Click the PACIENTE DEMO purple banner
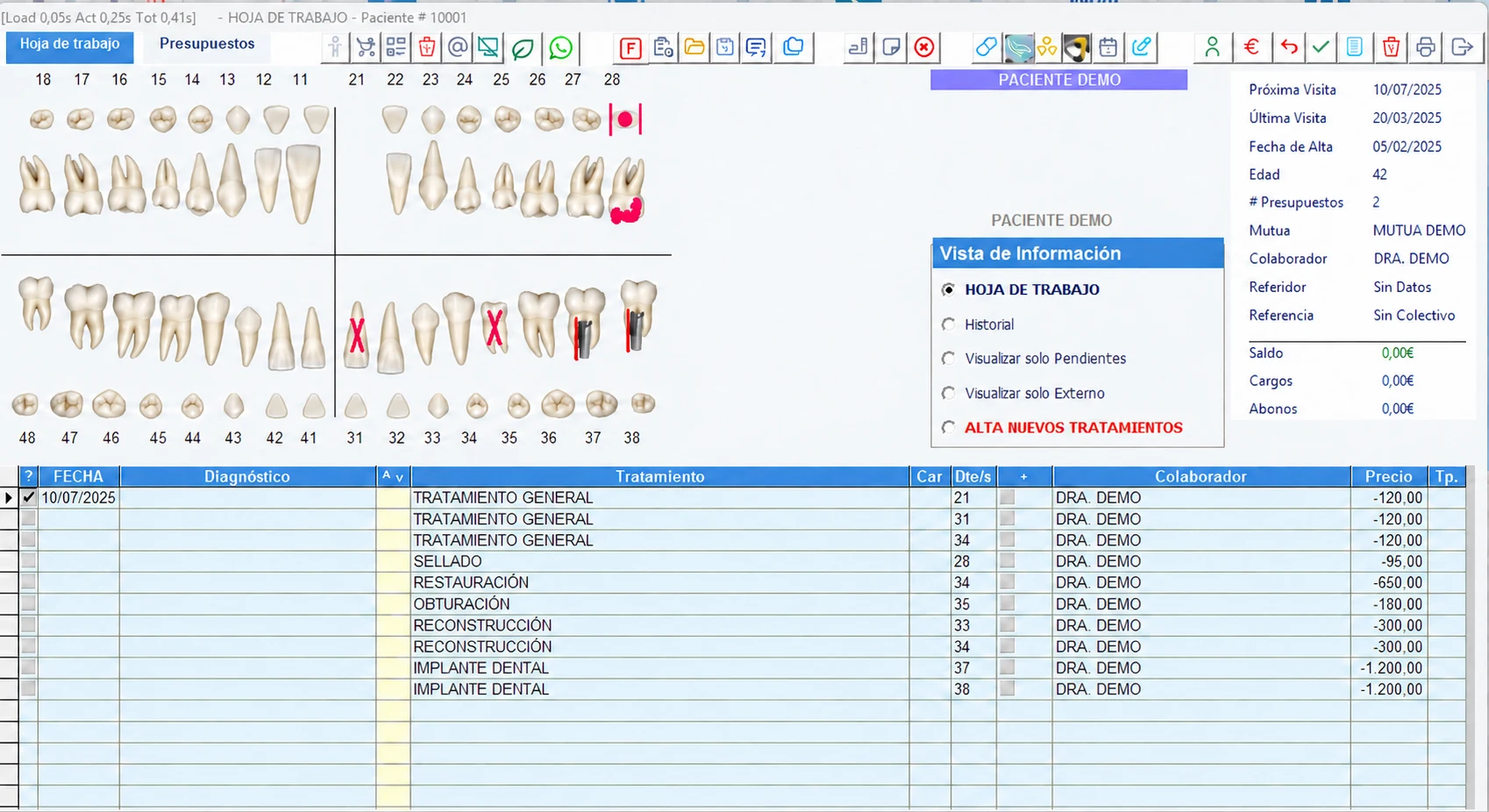The height and width of the screenshot is (812, 1489). 1058,80
